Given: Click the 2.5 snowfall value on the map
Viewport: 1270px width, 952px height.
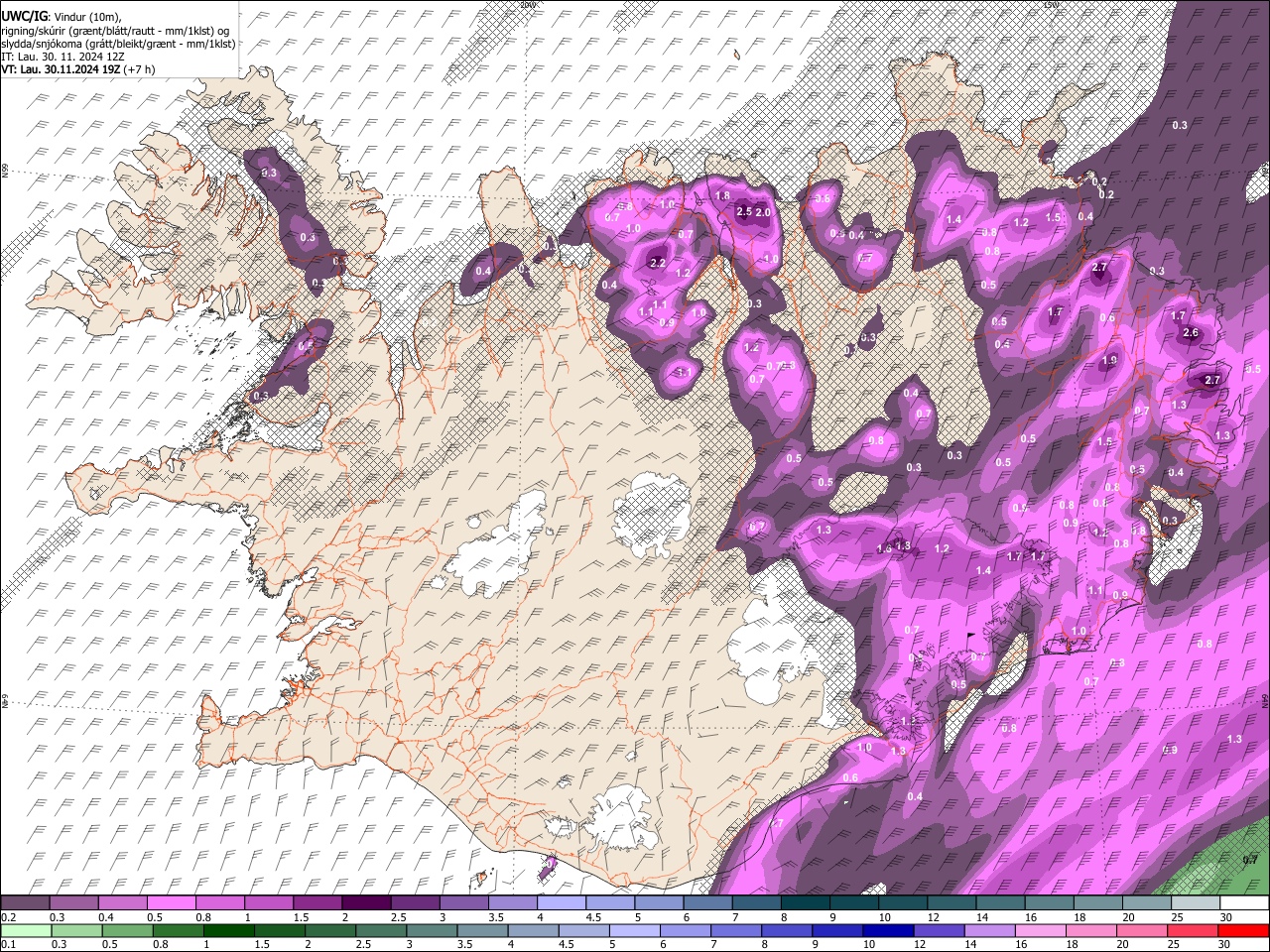Looking at the screenshot, I should point(745,212).
